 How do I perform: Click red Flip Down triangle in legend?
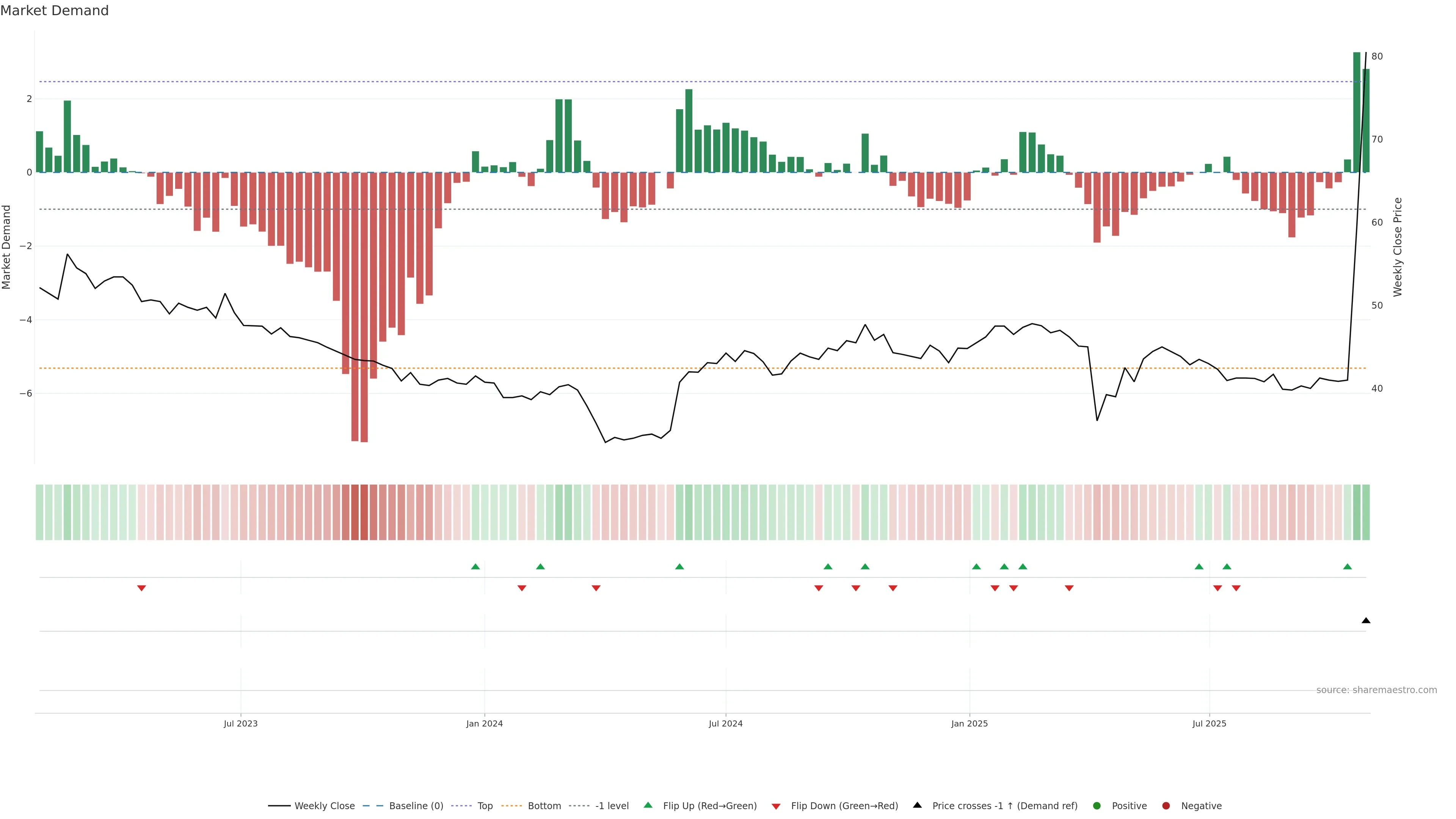776,806
